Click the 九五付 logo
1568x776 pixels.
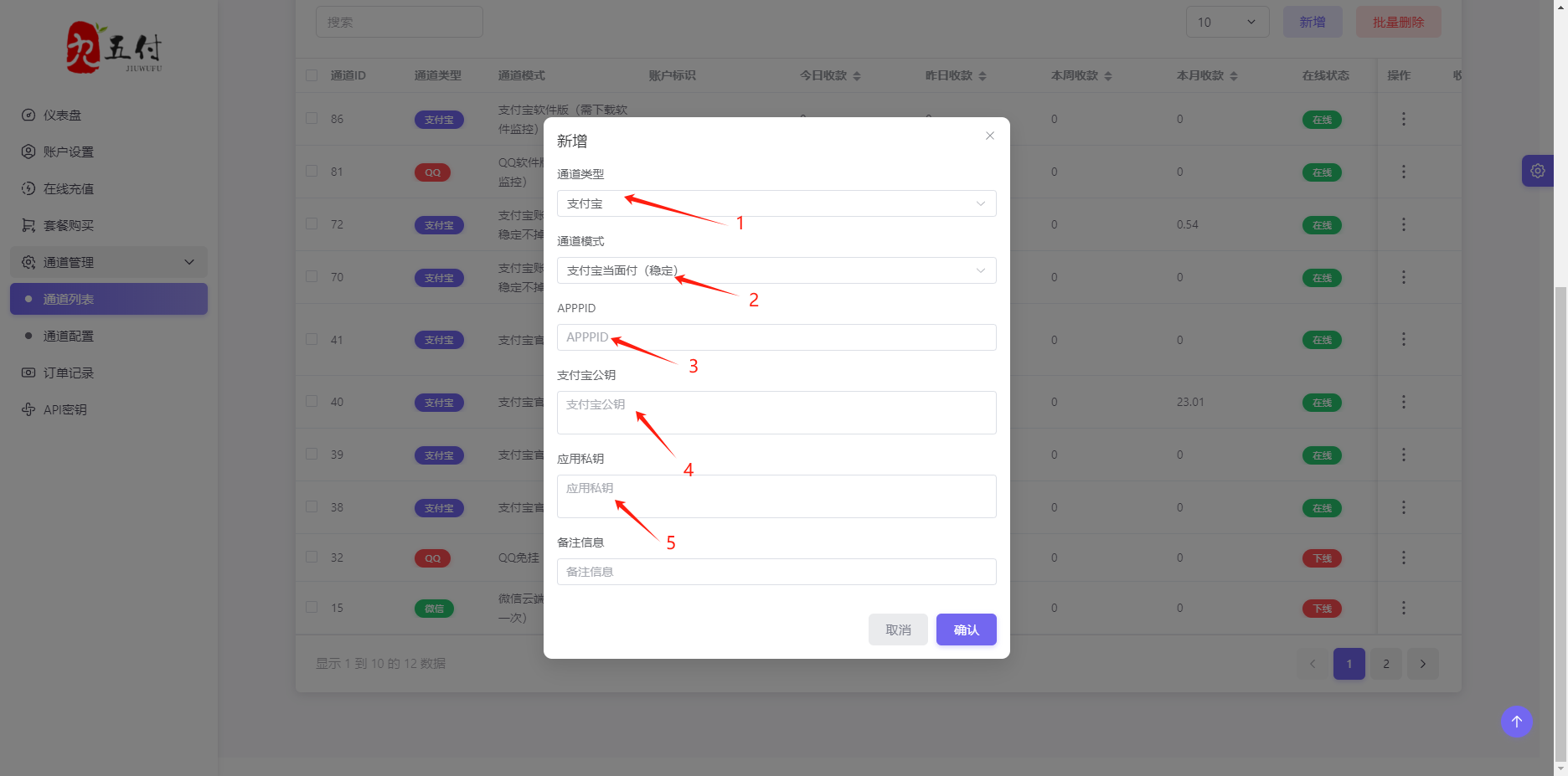click(x=114, y=48)
